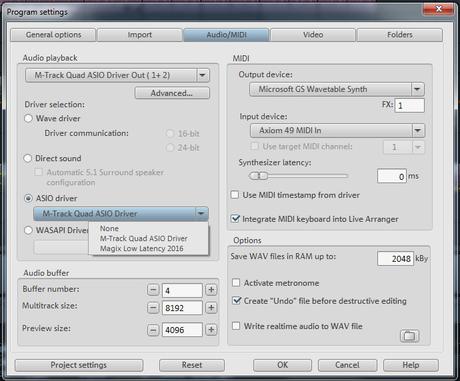Close the Program settings dialog
This screenshot has width=460, height=381.
(x=439, y=9)
